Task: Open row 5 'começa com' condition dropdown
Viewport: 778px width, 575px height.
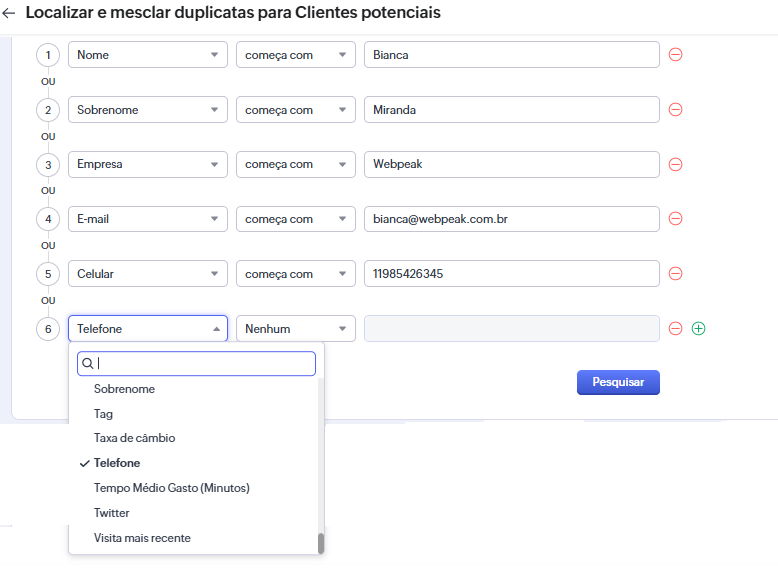Action: pos(296,274)
